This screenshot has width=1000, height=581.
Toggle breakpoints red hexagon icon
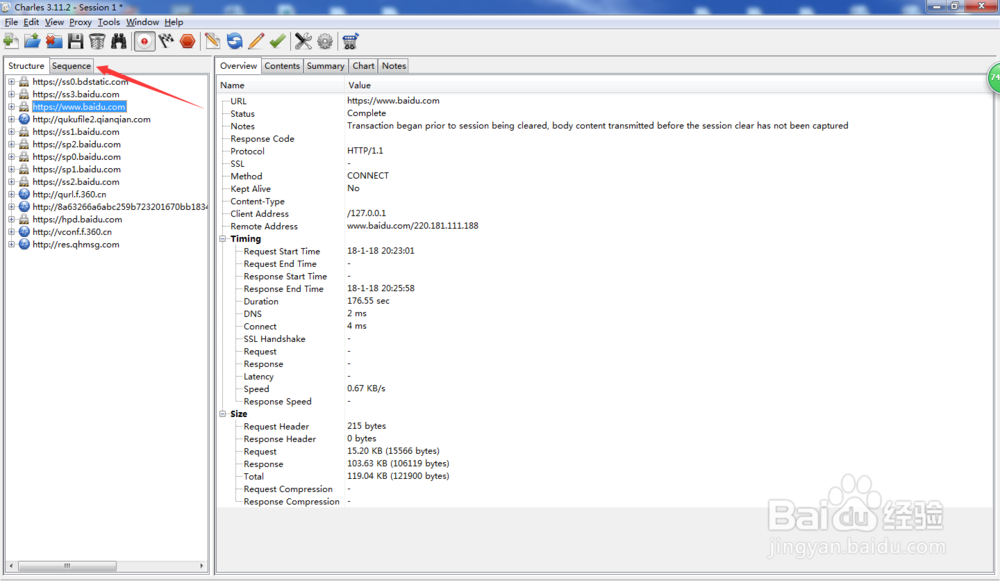coord(188,41)
